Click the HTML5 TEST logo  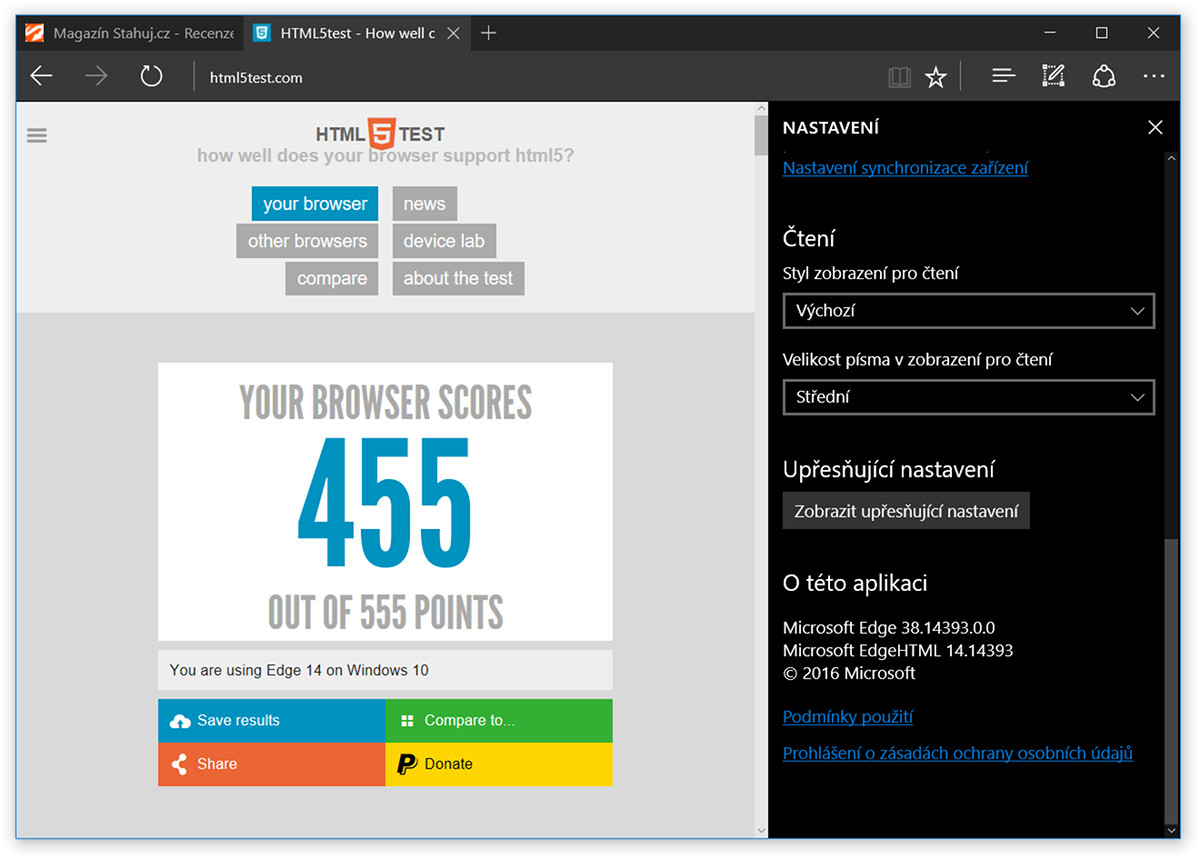tap(381, 133)
